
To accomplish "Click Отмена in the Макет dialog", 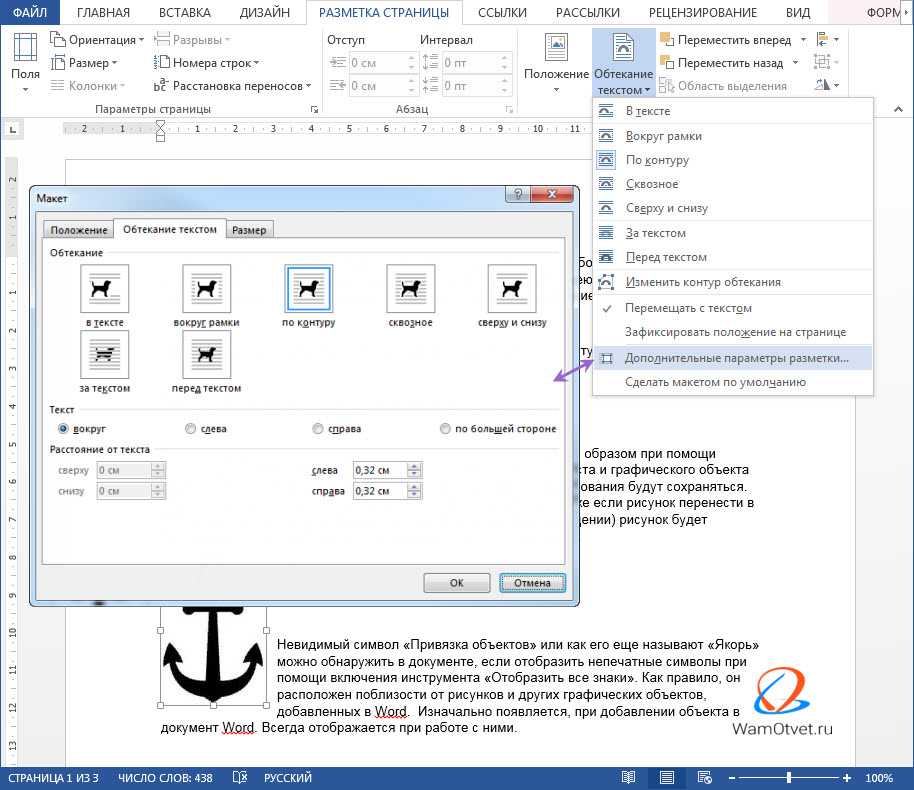I will click(532, 582).
